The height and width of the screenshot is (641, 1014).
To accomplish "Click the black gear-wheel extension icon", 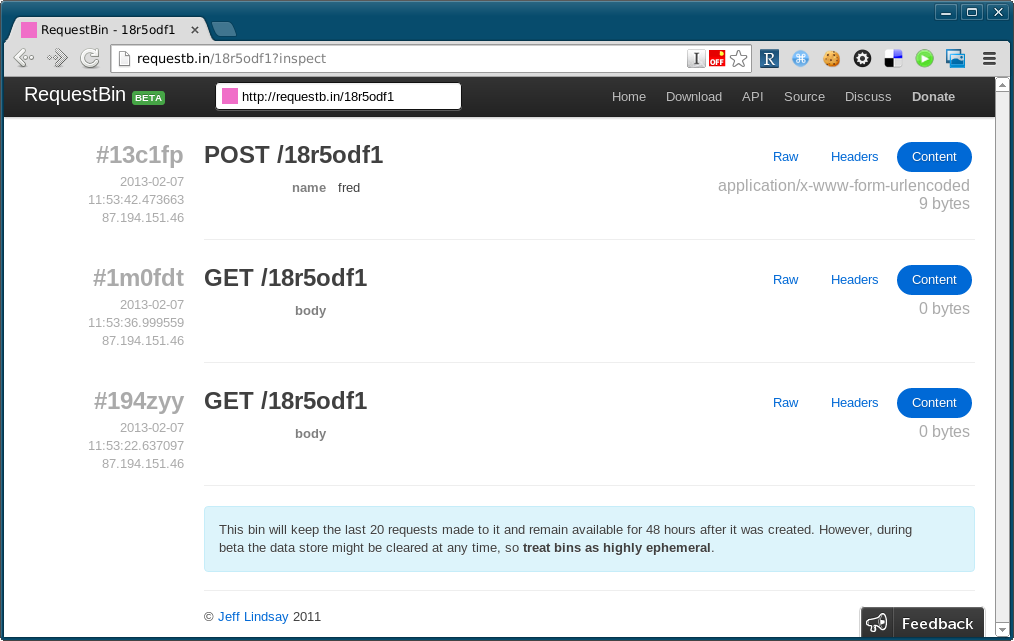I will (x=862, y=59).
